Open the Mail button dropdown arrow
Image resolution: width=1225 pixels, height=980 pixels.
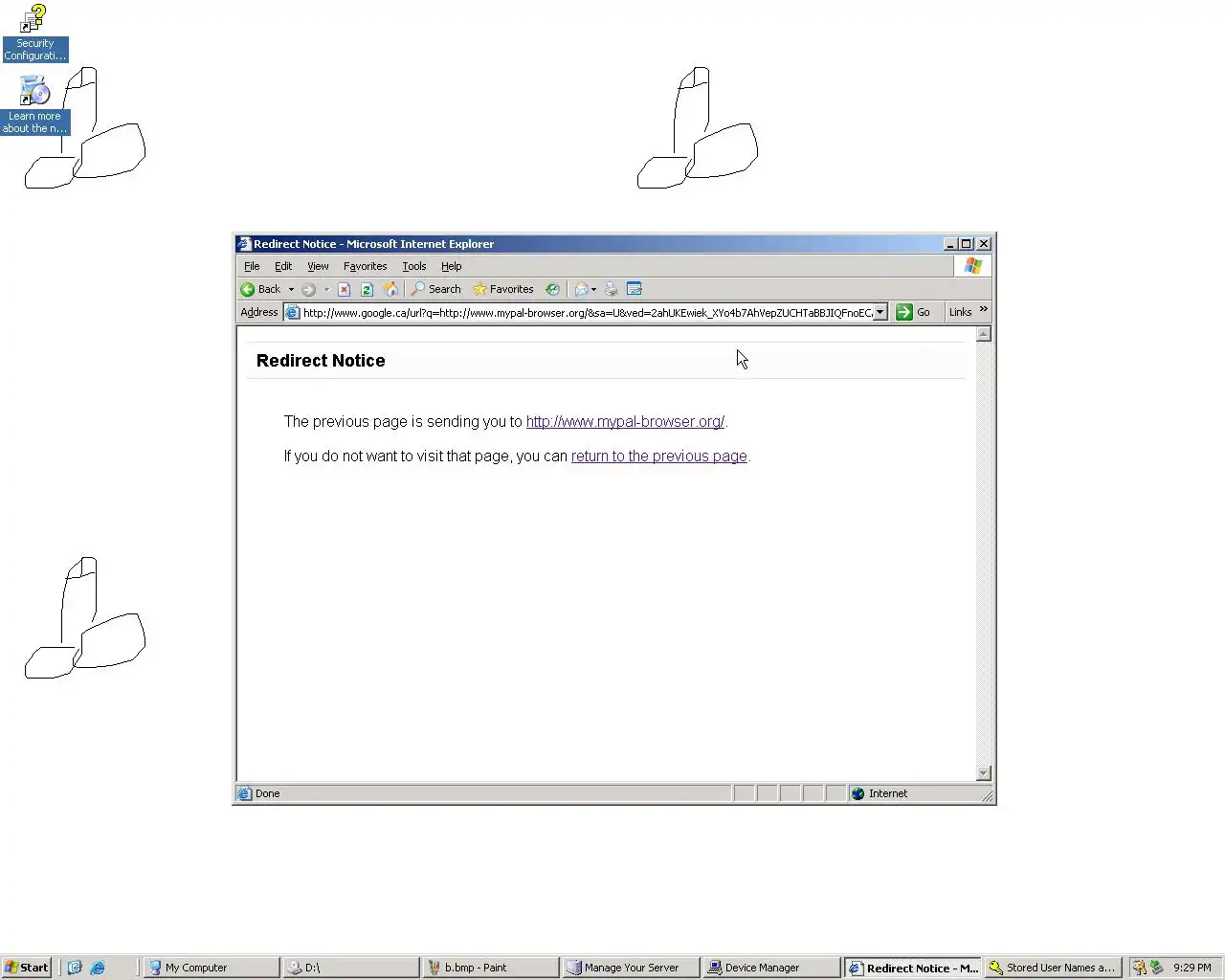[x=593, y=289]
